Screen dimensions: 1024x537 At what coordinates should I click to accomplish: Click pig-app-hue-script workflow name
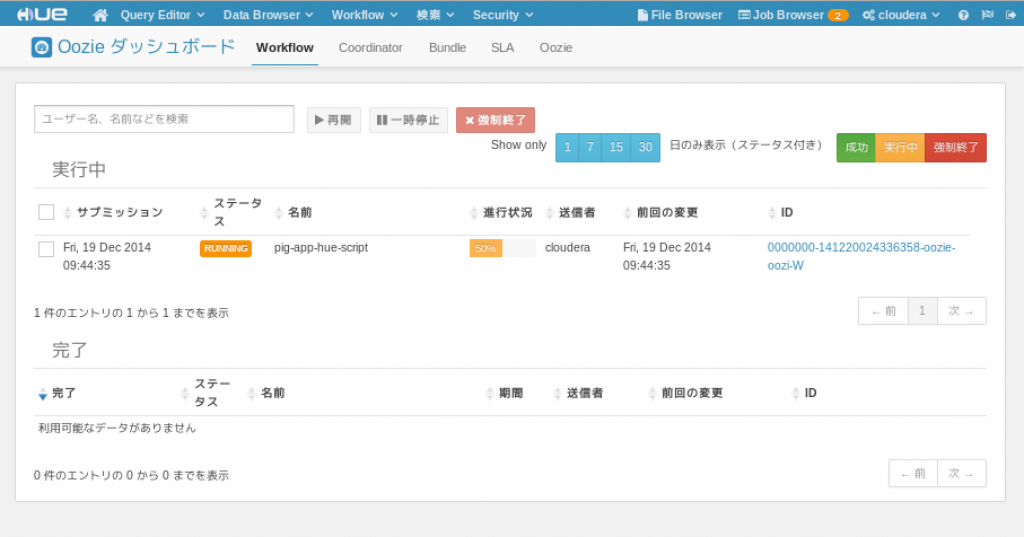(321, 248)
